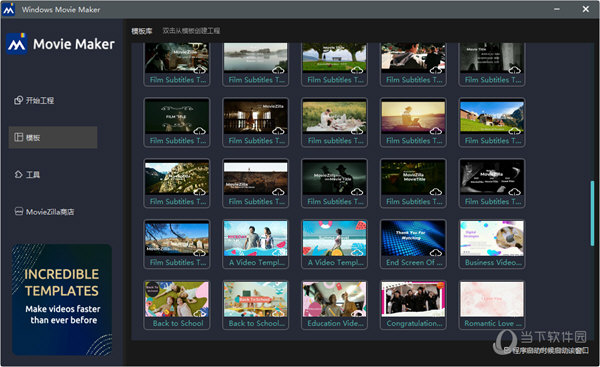Click cloud icon on beach couple A Video Templ card

(x=278, y=253)
